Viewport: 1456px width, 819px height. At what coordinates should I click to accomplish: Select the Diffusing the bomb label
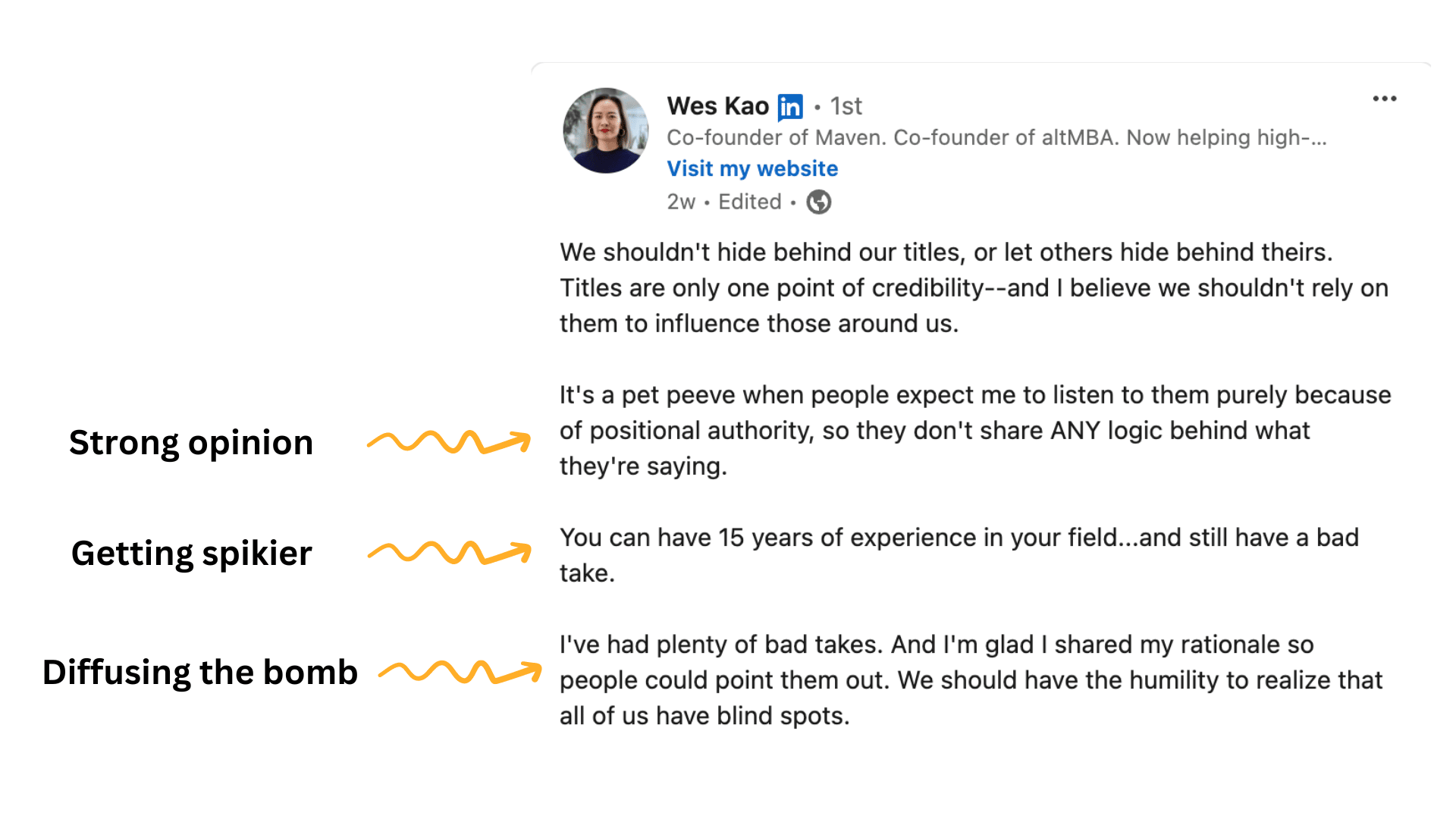pos(200,672)
